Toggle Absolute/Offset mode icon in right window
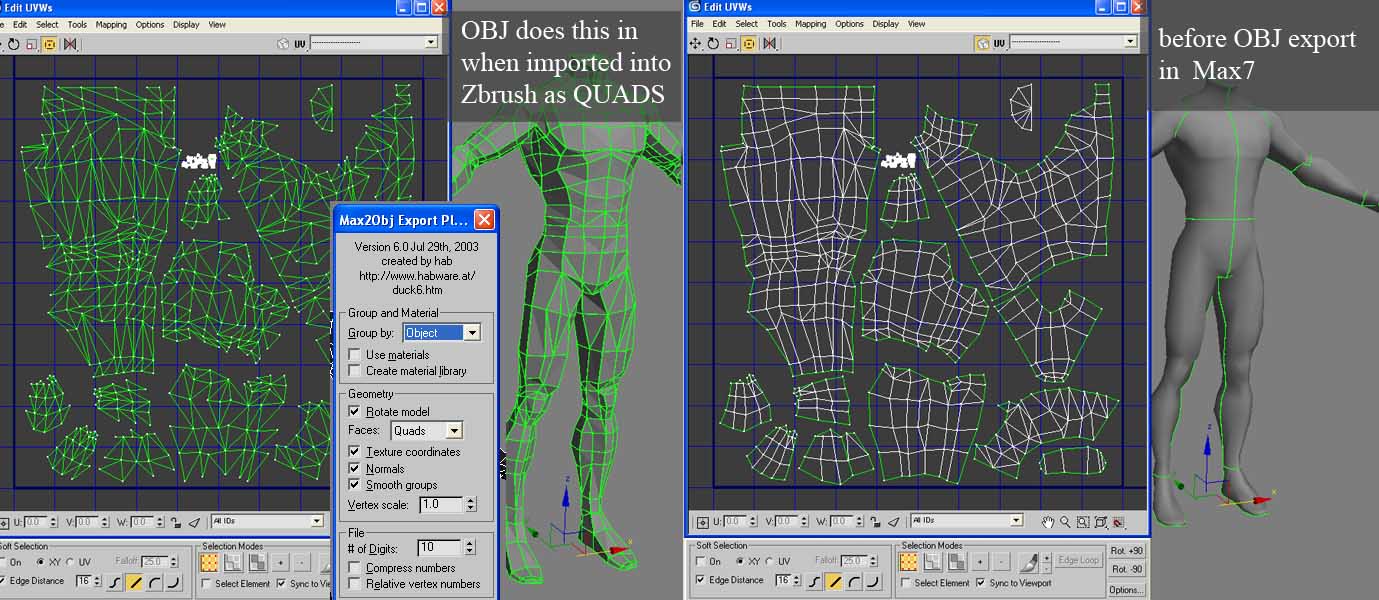 pyautogui.click(x=702, y=521)
